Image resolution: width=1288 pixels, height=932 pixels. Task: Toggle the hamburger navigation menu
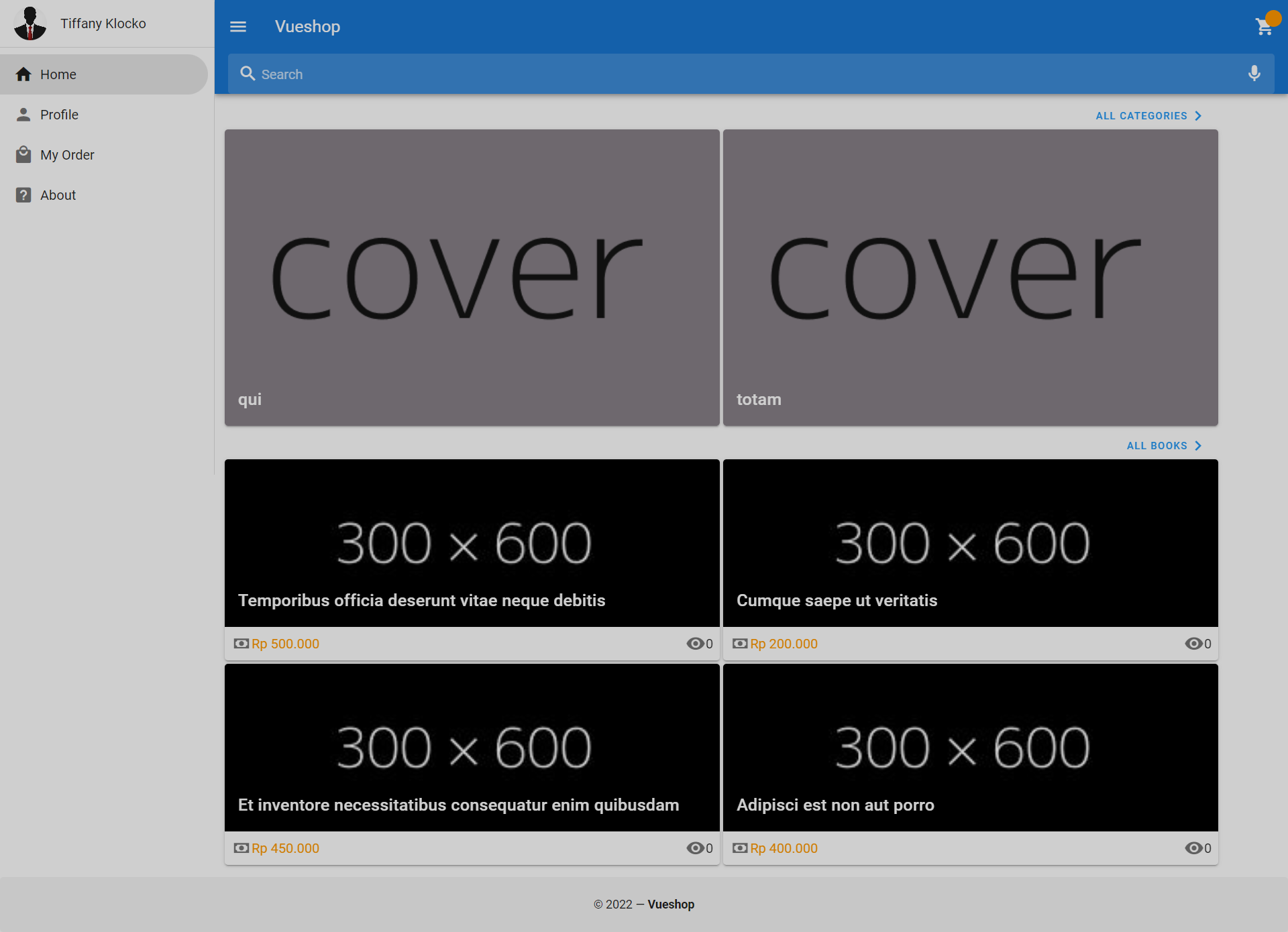[238, 27]
